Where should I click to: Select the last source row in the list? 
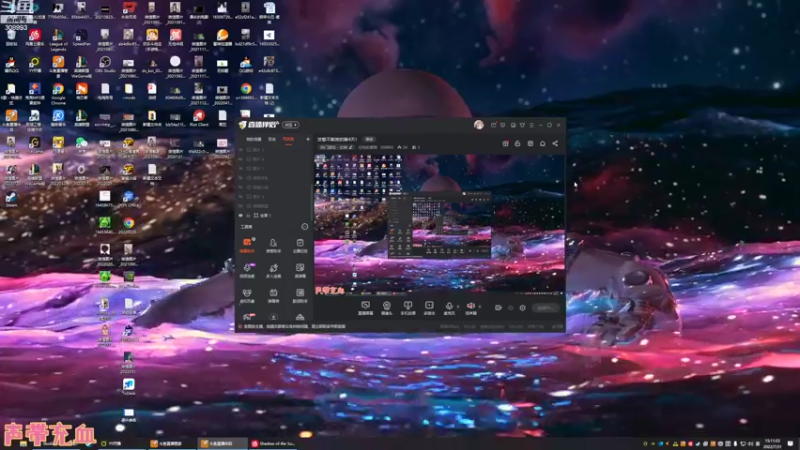click(x=274, y=215)
